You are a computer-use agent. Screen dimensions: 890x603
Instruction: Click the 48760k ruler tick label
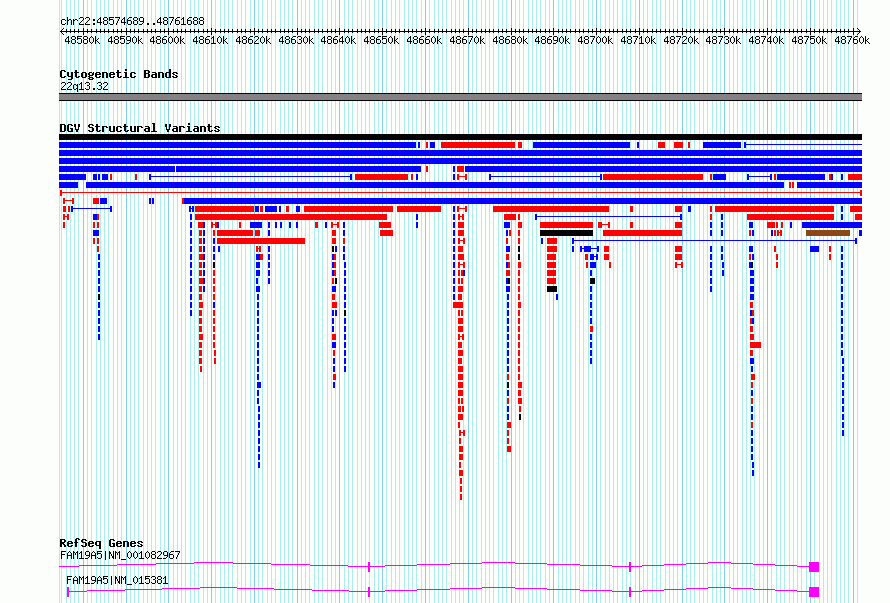(852, 40)
